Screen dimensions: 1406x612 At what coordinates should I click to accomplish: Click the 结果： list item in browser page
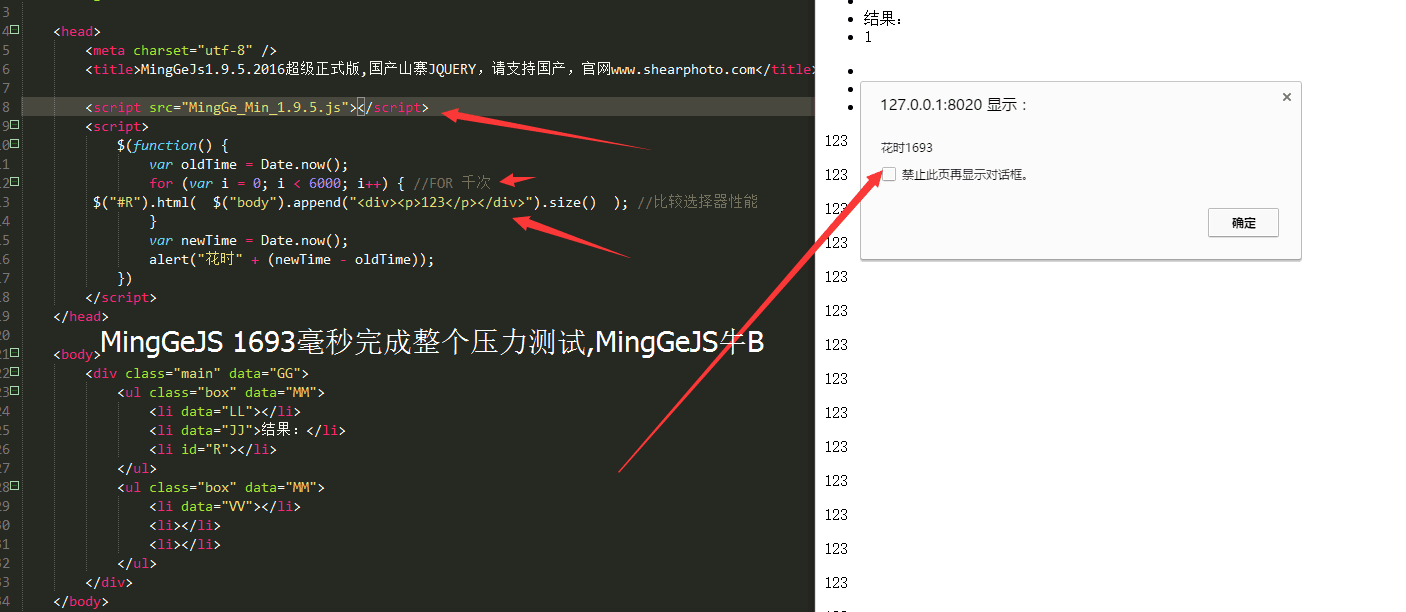tap(883, 19)
